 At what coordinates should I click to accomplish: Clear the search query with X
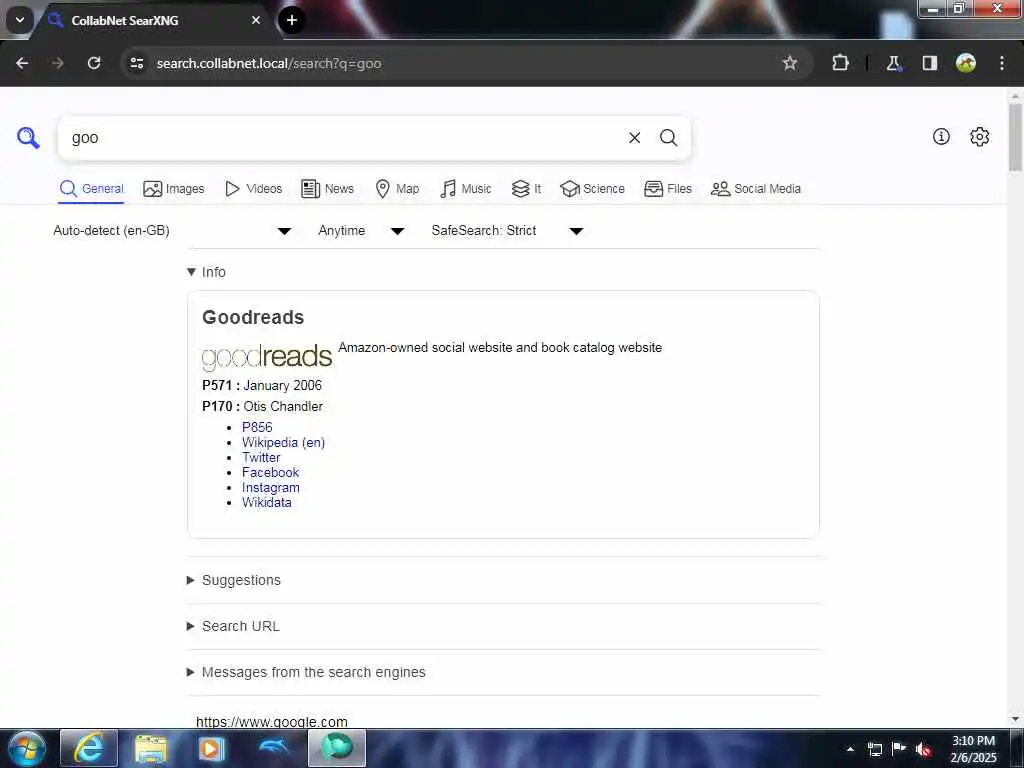(x=634, y=138)
